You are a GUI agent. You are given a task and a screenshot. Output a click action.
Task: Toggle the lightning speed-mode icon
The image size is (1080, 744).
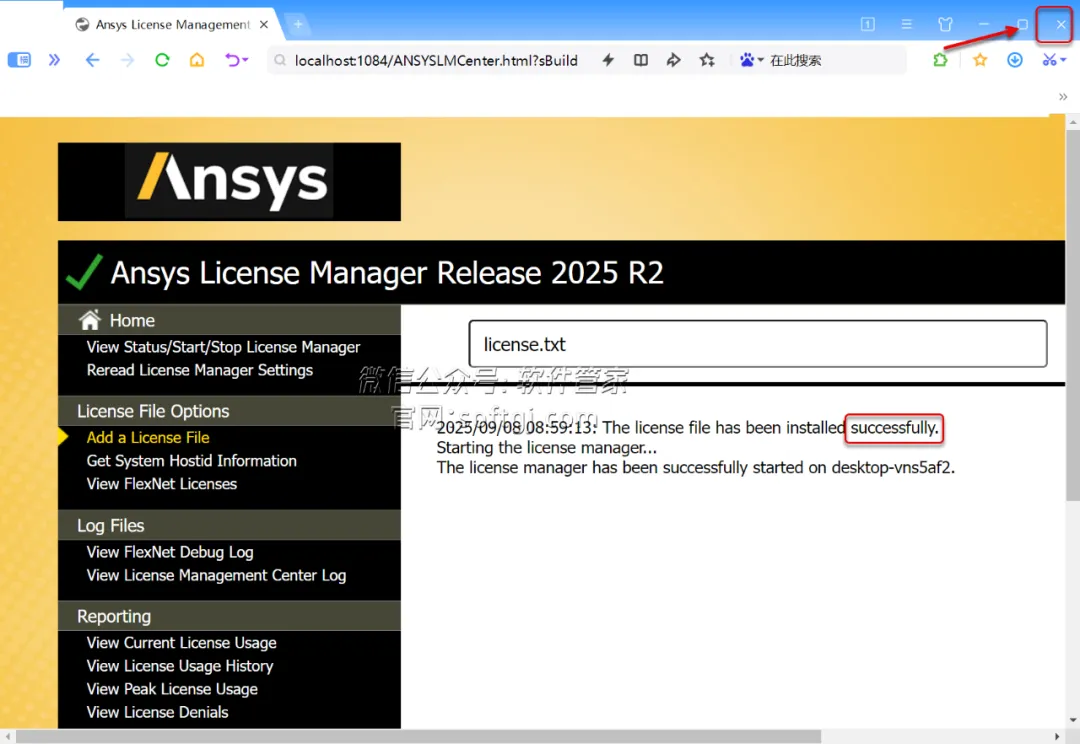coord(608,60)
